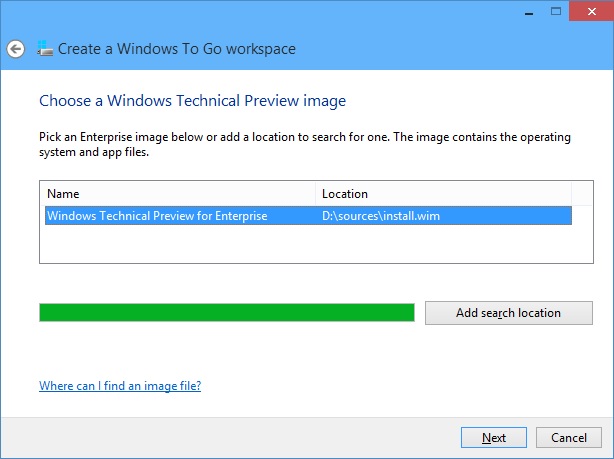
Task: Click the 'Pick an Enterprise image below' description text
Action: 305,144
